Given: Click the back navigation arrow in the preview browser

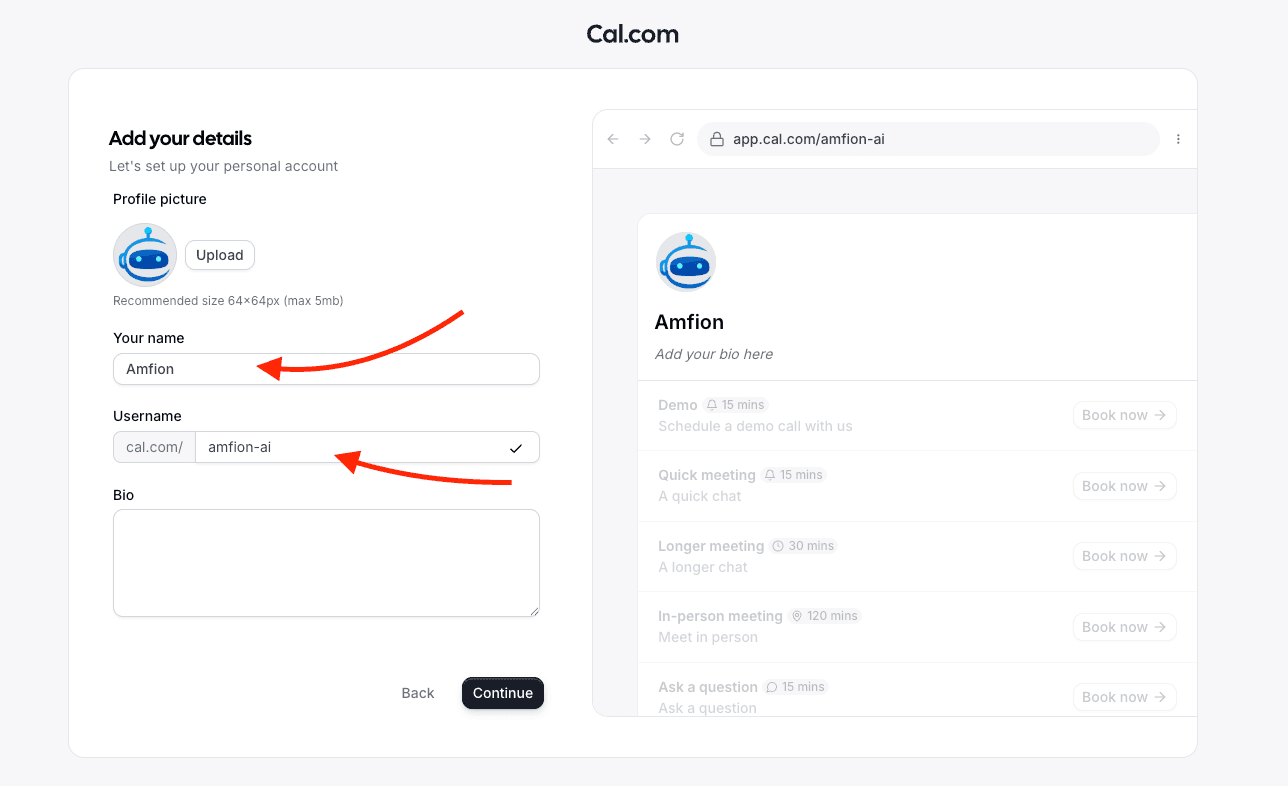Looking at the screenshot, I should click(613, 139).
